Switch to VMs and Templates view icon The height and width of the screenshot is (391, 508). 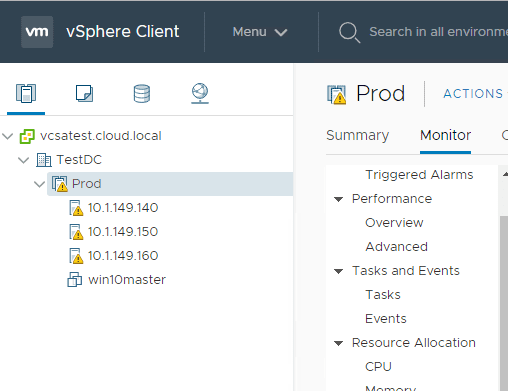[x=84, y=93]
